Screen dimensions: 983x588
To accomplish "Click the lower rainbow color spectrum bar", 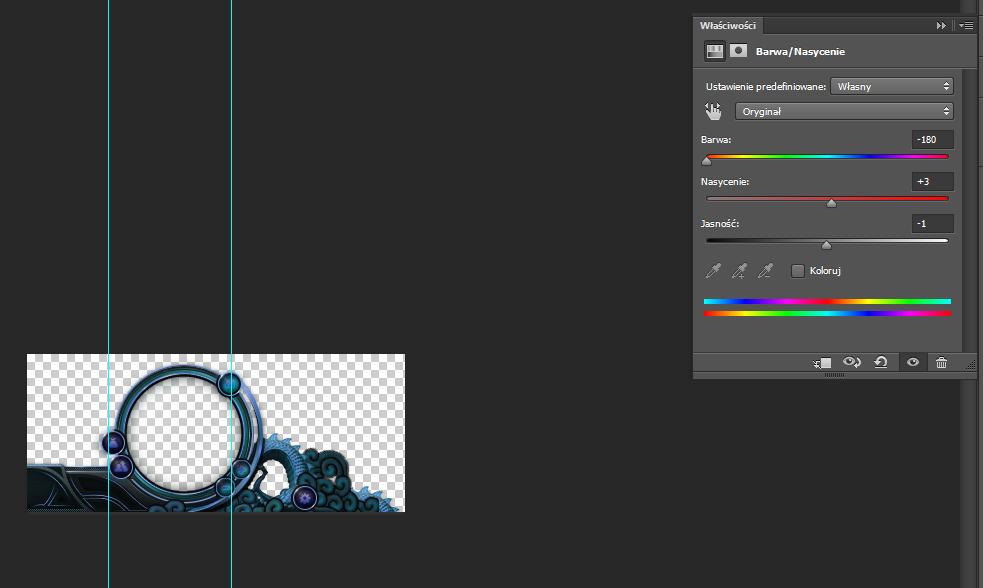I will point(827,313).
